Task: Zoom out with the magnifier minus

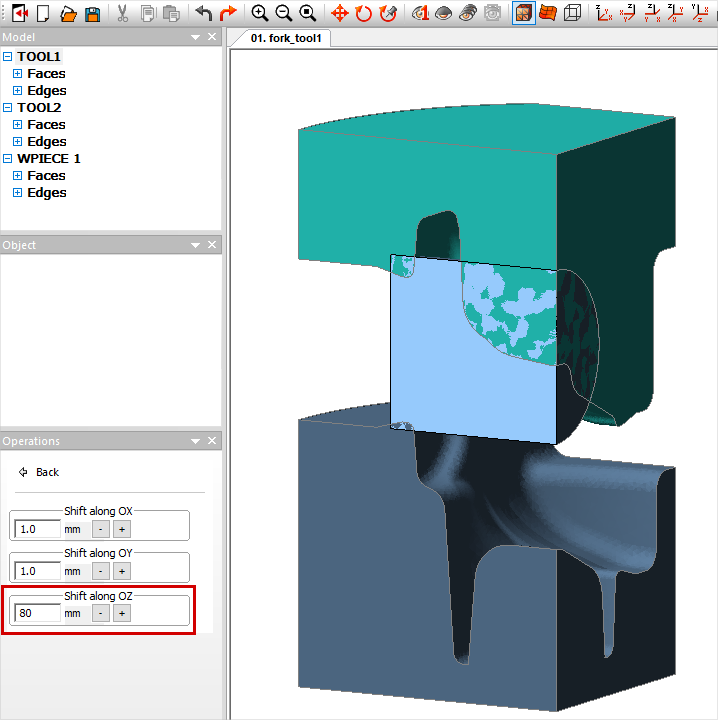Action: (x=283, y=13)
